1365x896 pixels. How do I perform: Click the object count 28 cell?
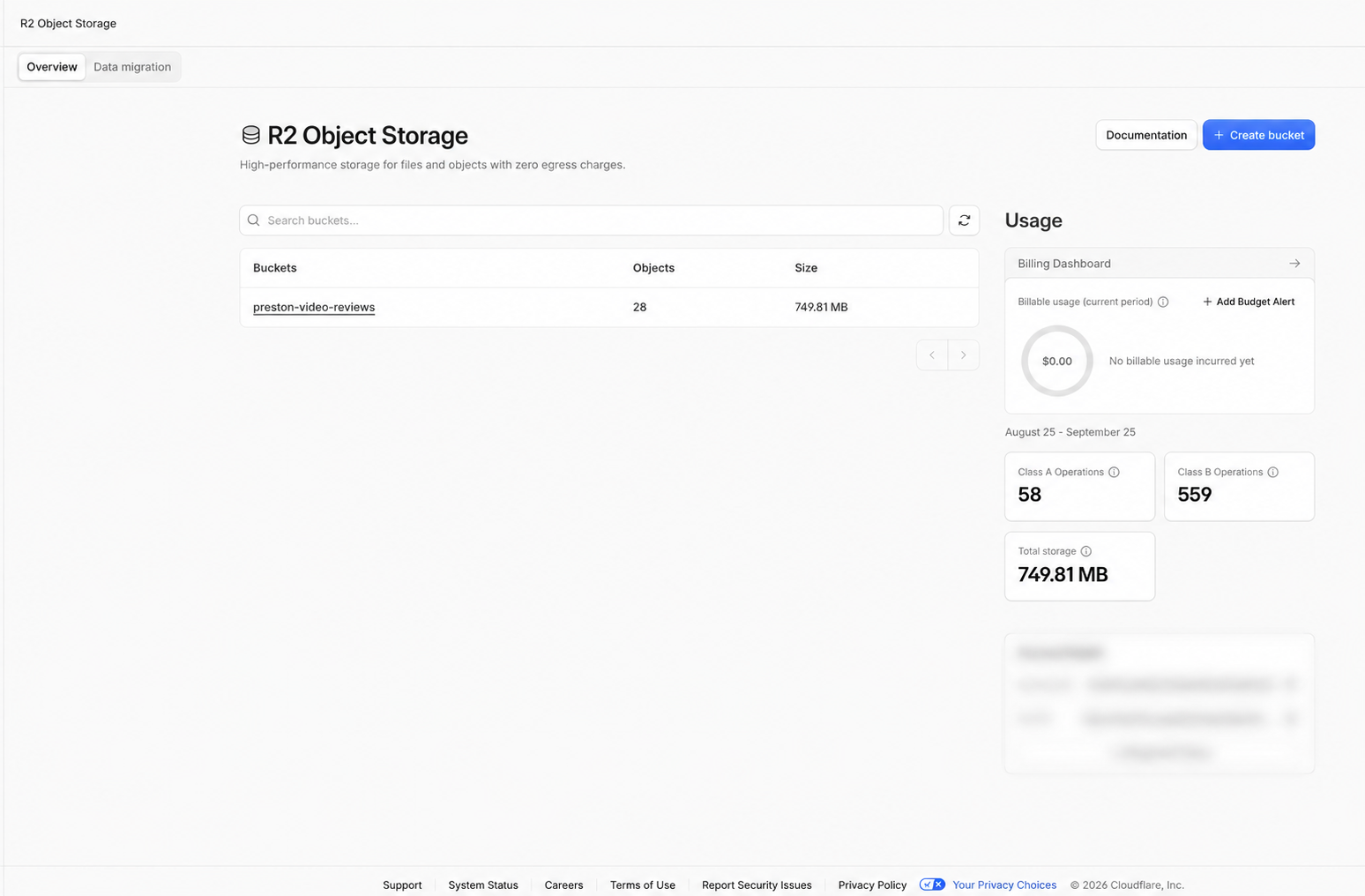coord(639,307)
